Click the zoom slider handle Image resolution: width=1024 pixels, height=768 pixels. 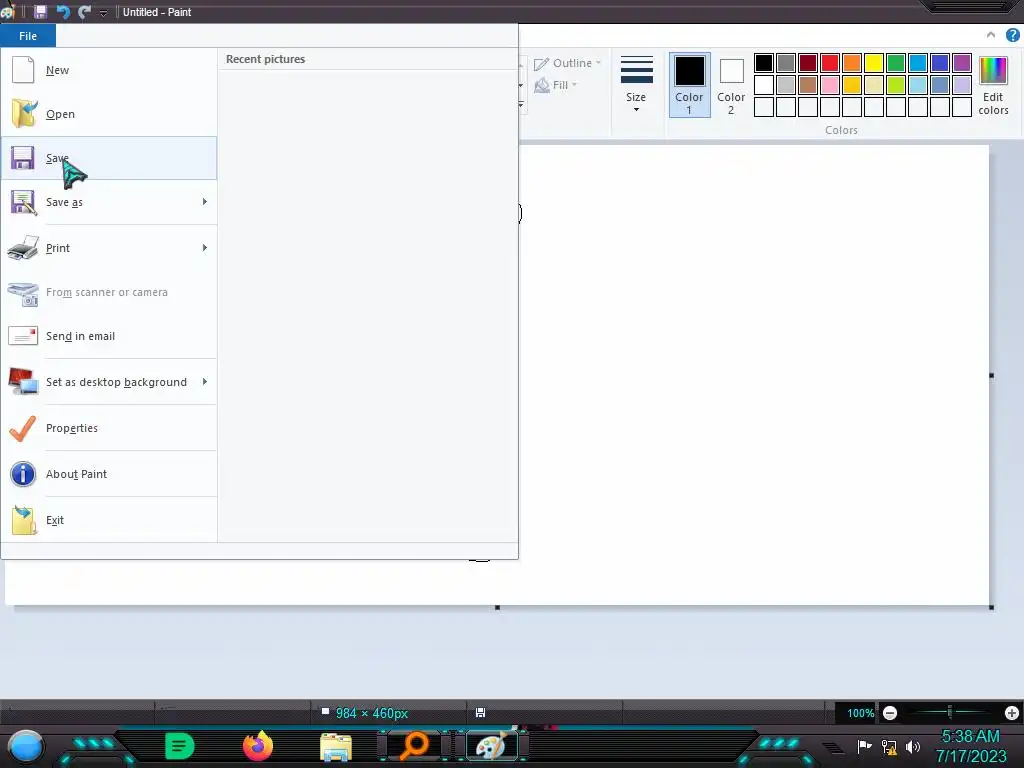[950, 712]
